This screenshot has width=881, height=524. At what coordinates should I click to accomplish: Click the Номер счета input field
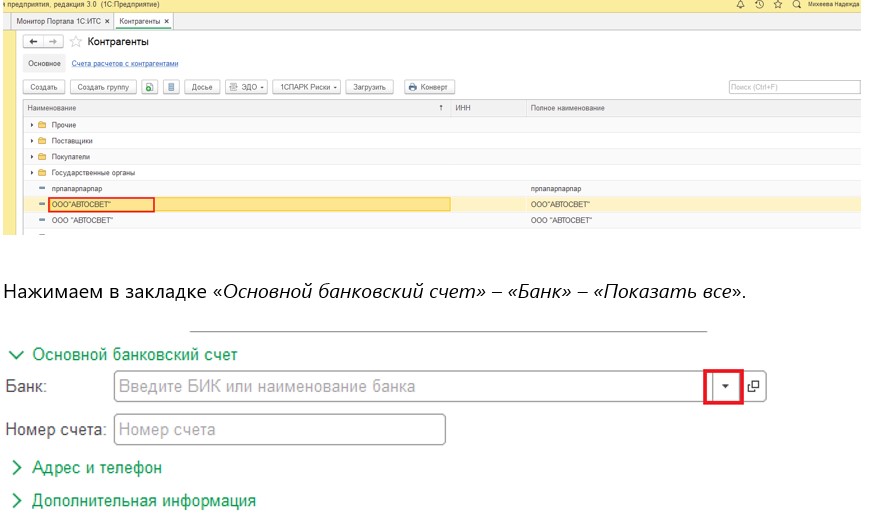pyautogui.click(x=280, y=430)
